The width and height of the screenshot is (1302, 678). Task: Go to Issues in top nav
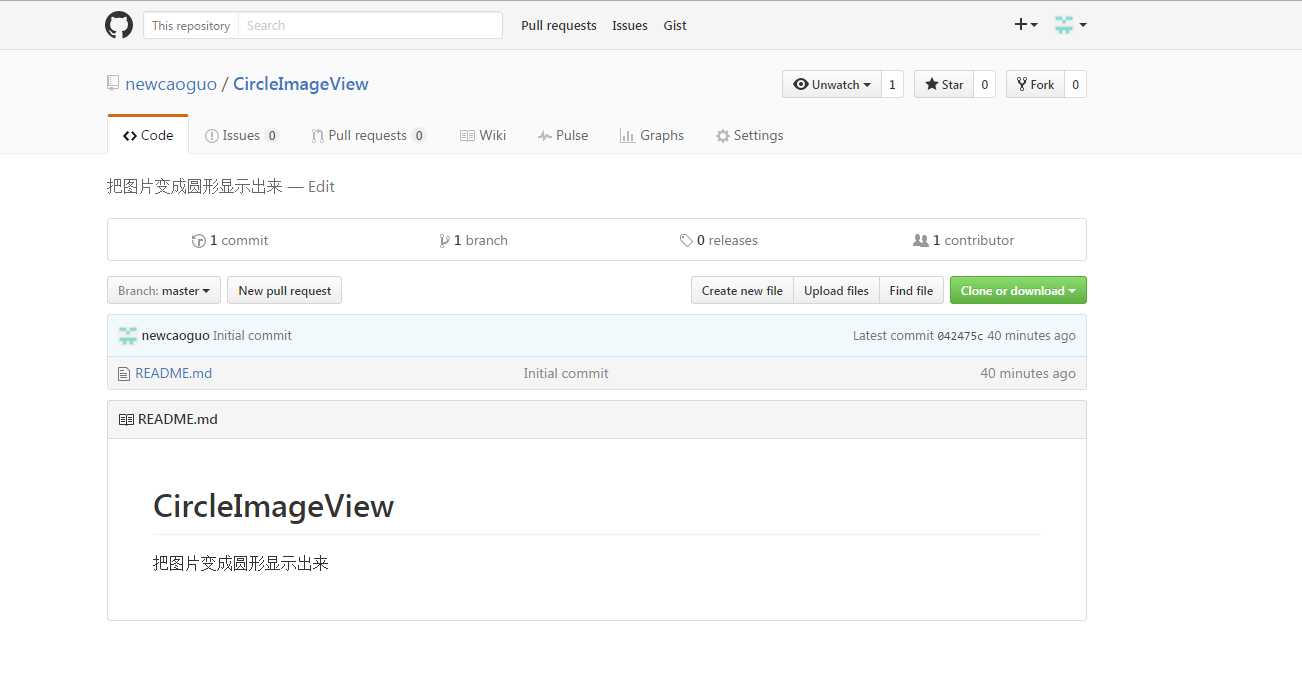(630, 25)
